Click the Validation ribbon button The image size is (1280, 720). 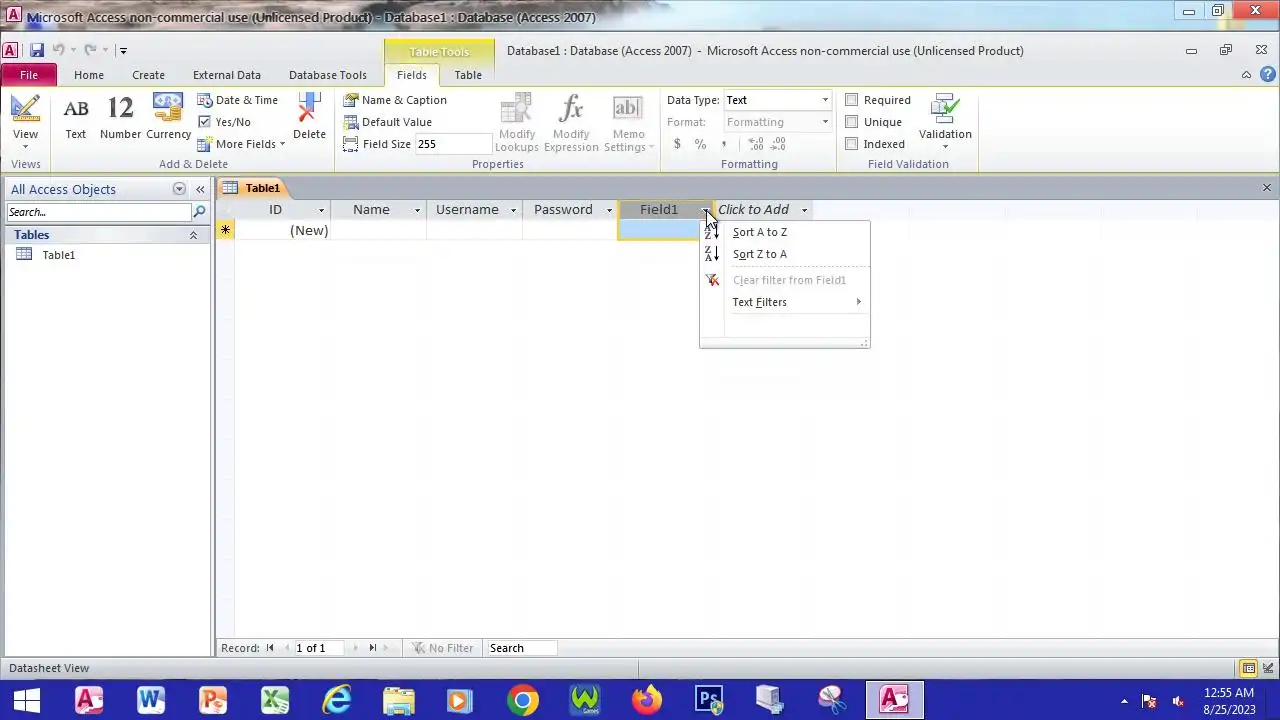945,122
